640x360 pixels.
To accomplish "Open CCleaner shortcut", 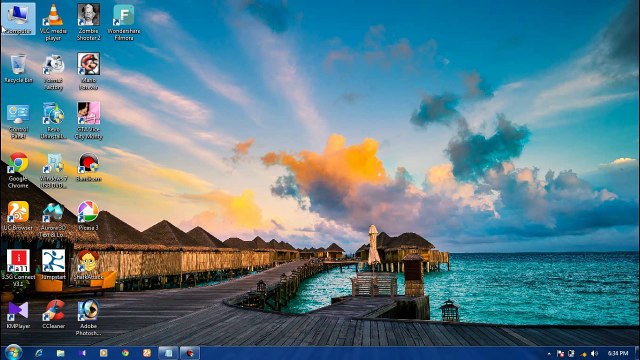I will (x=53, y=315).
